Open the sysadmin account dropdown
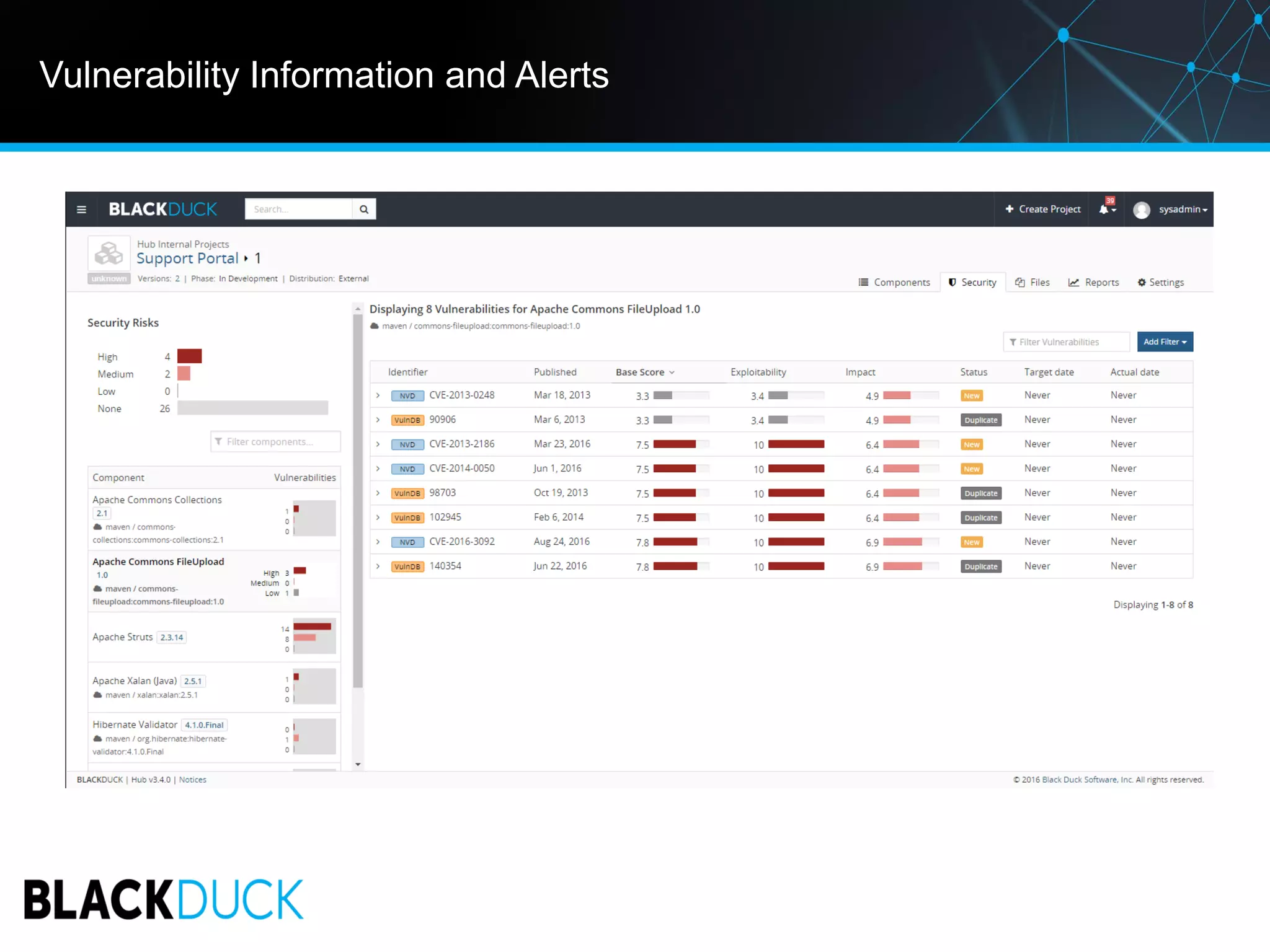Viewport: 1270px width, 952px height. (x=1183, y=209)
